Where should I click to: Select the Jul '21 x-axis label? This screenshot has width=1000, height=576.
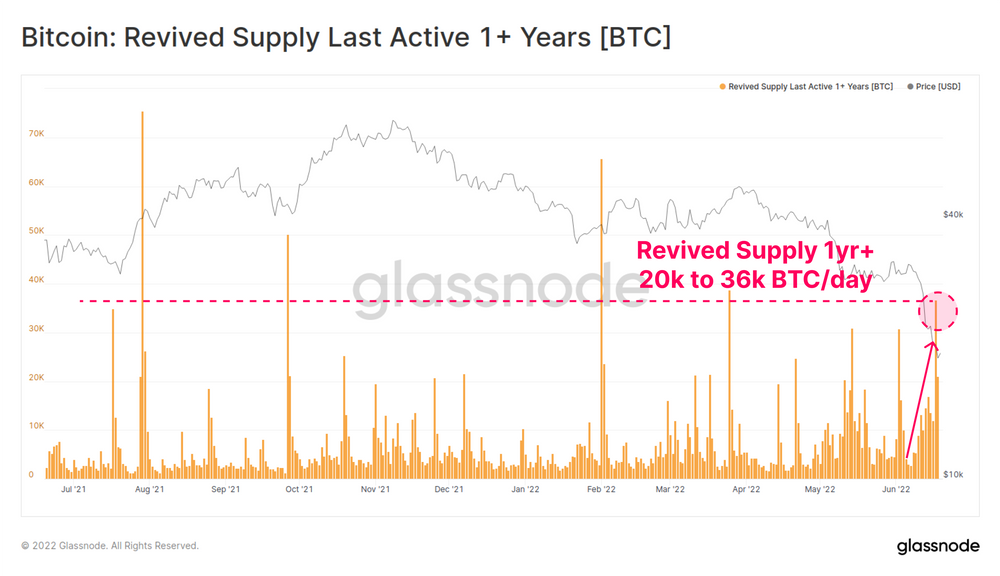pos(73,489)
